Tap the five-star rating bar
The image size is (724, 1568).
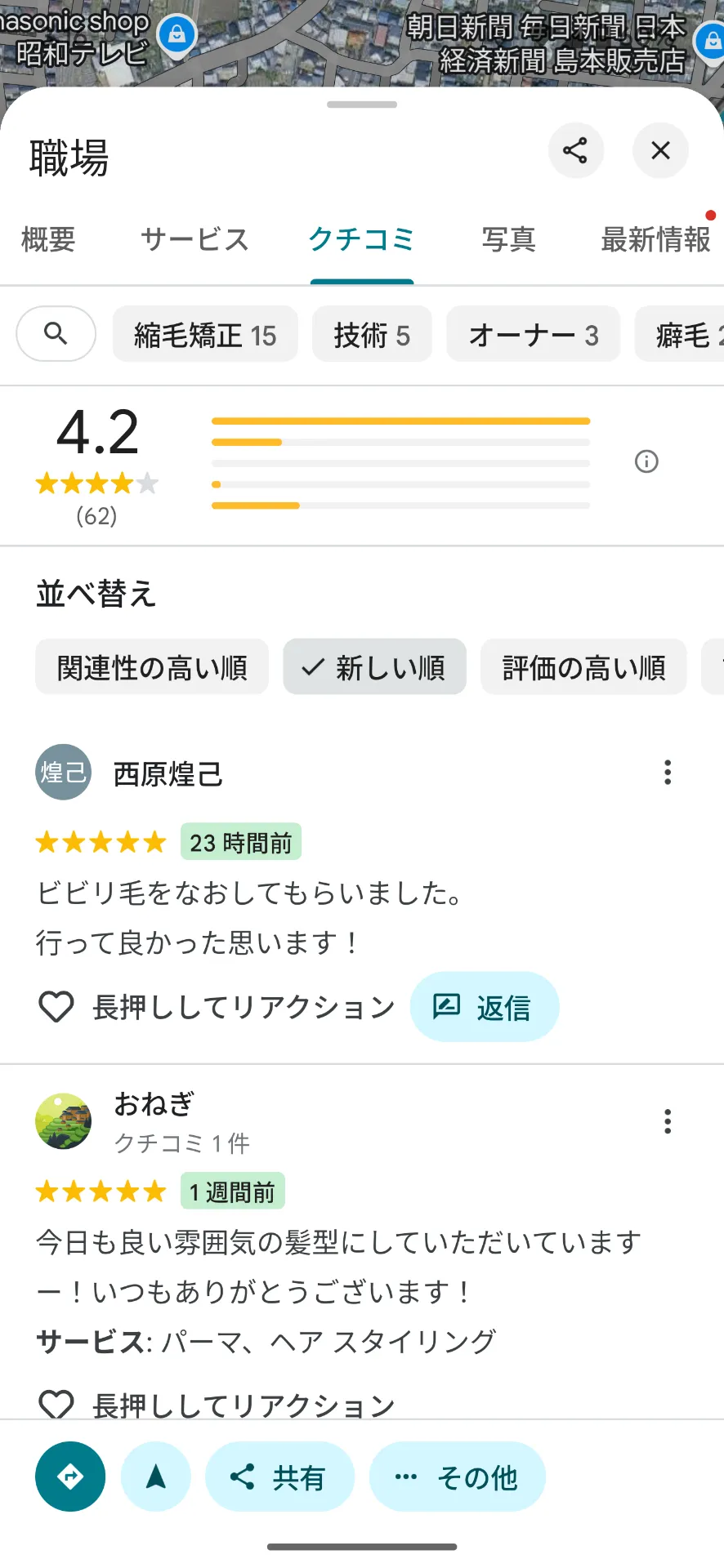tap(400, 421)
